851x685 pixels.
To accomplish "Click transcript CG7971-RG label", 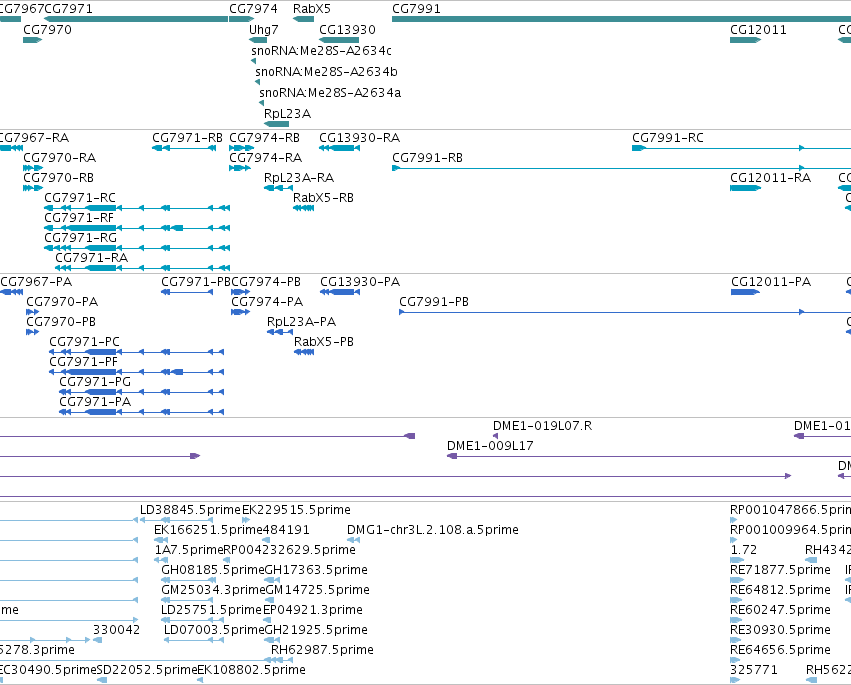I will point(80,238).
